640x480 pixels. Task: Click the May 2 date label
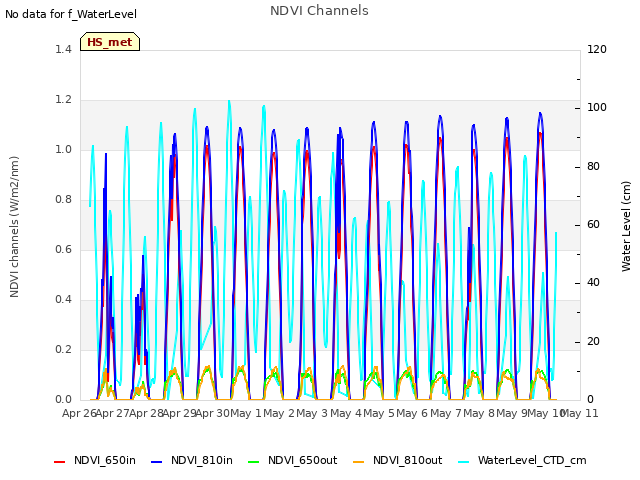click(279, 413)
